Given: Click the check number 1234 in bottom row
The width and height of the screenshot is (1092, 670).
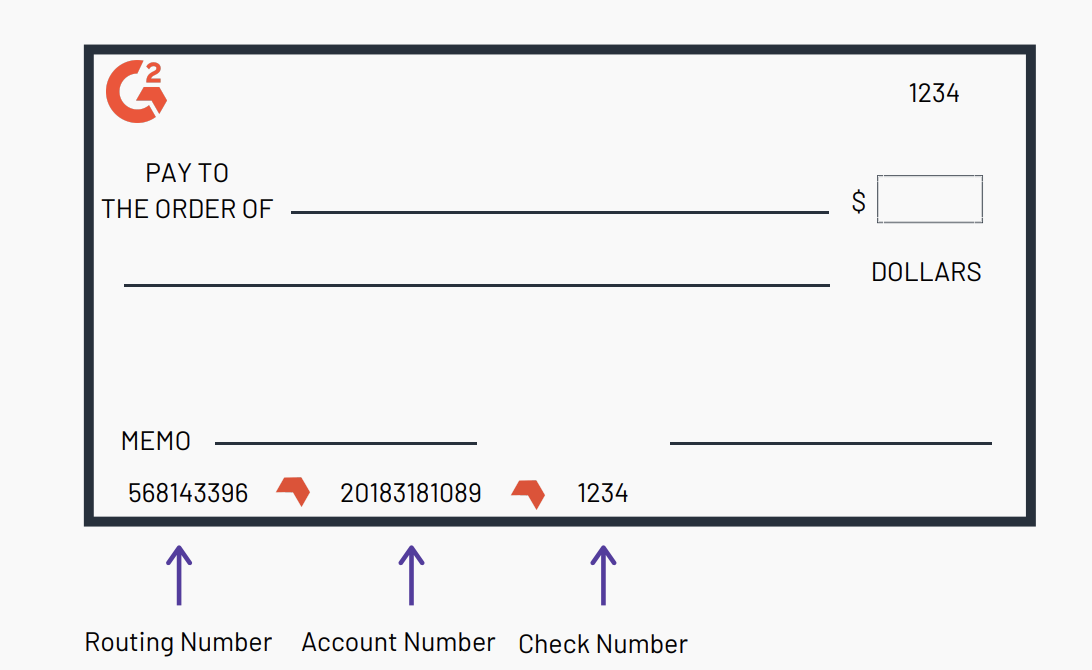Looking at the screenshot, I should [x=603, y=493].
